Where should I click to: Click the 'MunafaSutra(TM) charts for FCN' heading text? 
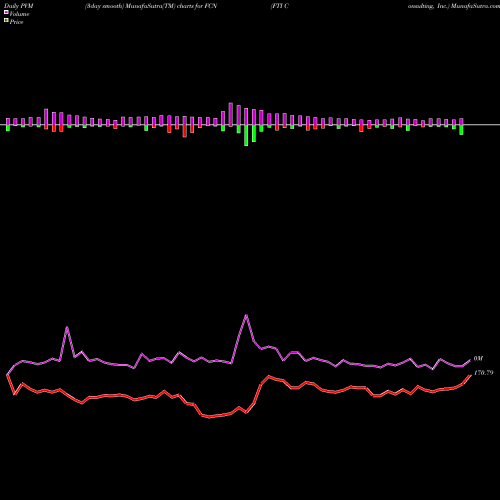(171, 6)
